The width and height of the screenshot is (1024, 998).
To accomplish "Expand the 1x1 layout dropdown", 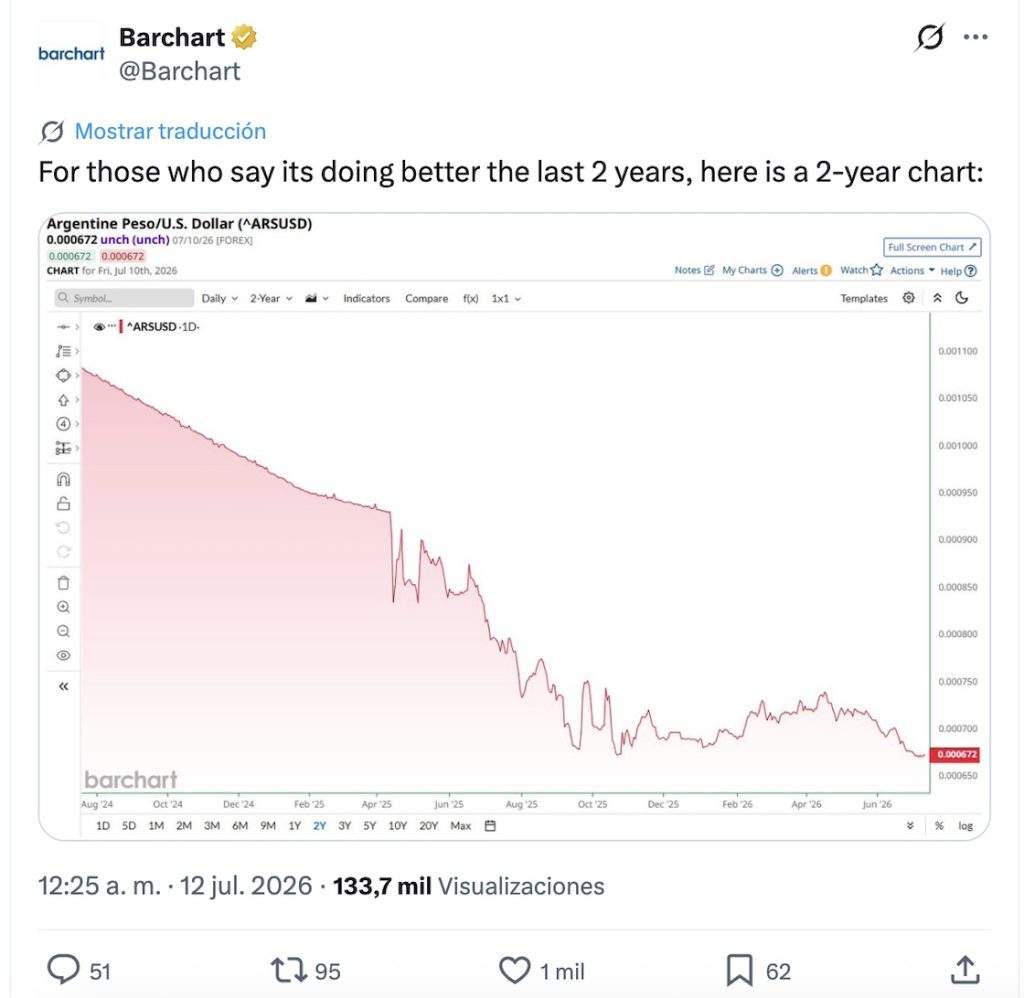I will pos(506,298).
